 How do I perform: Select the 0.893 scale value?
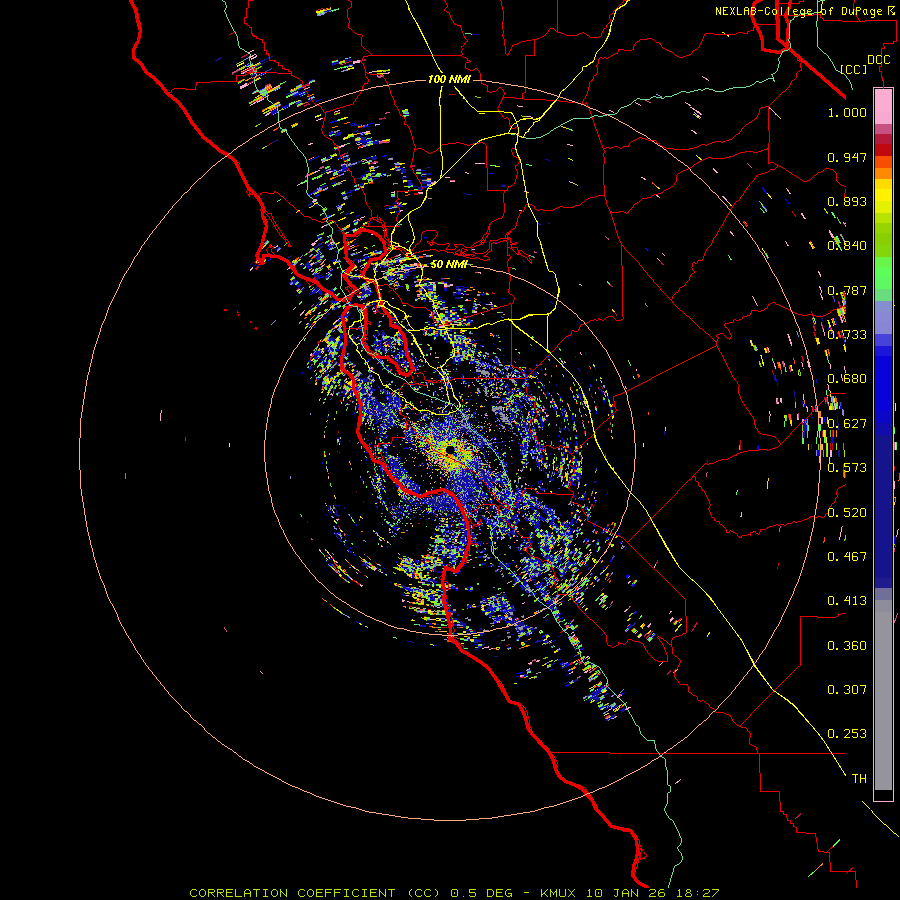point(847,201)
